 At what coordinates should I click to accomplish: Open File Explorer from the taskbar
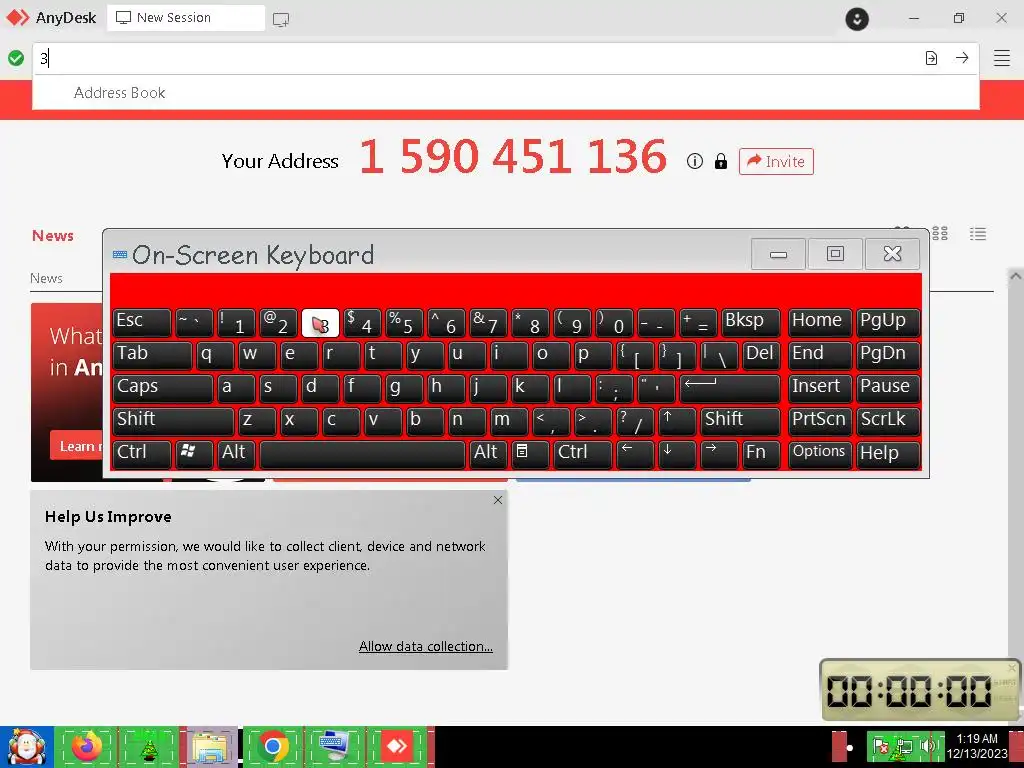(211, 746)
